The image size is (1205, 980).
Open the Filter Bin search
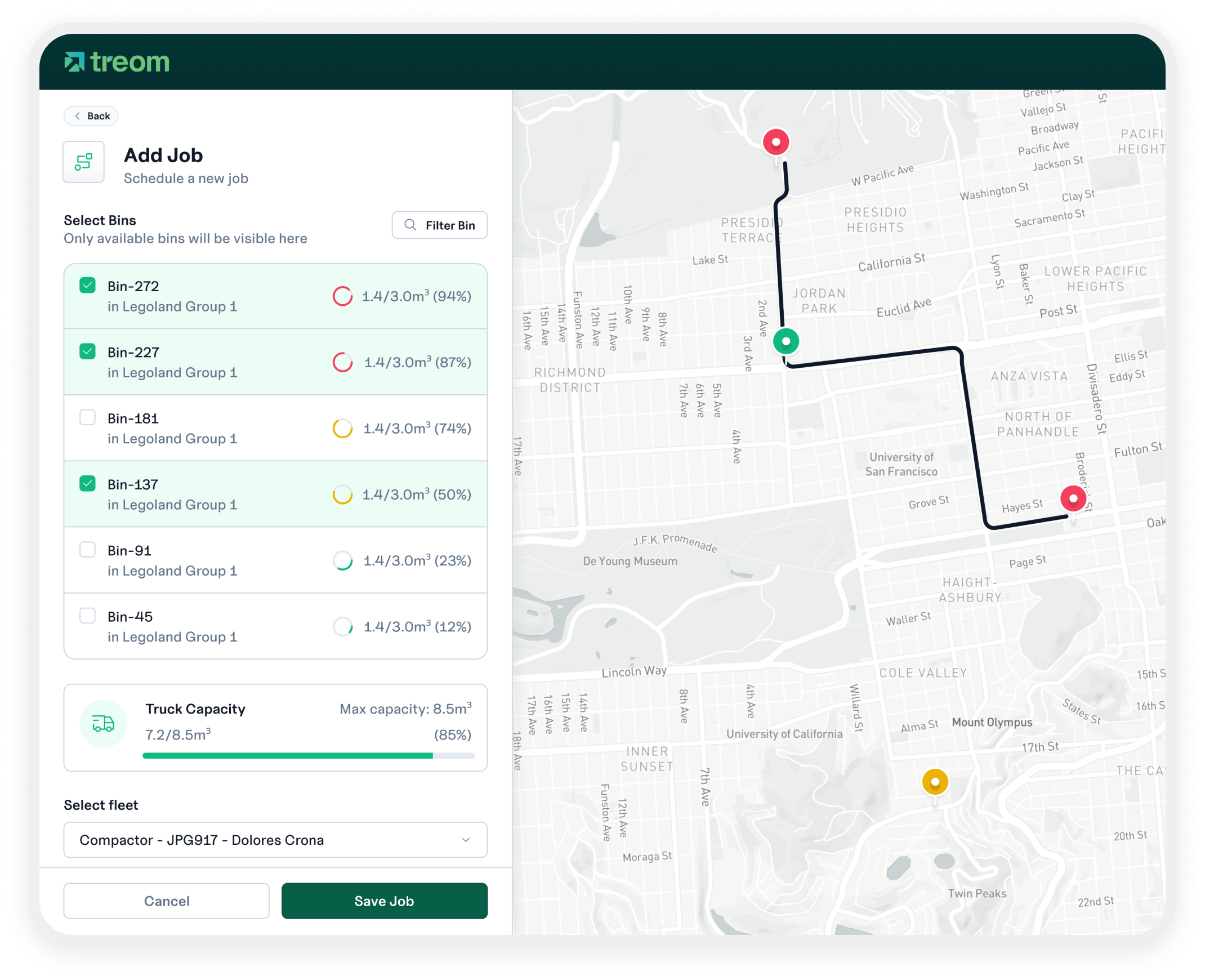pyautogui.click(x=440, y=225)
